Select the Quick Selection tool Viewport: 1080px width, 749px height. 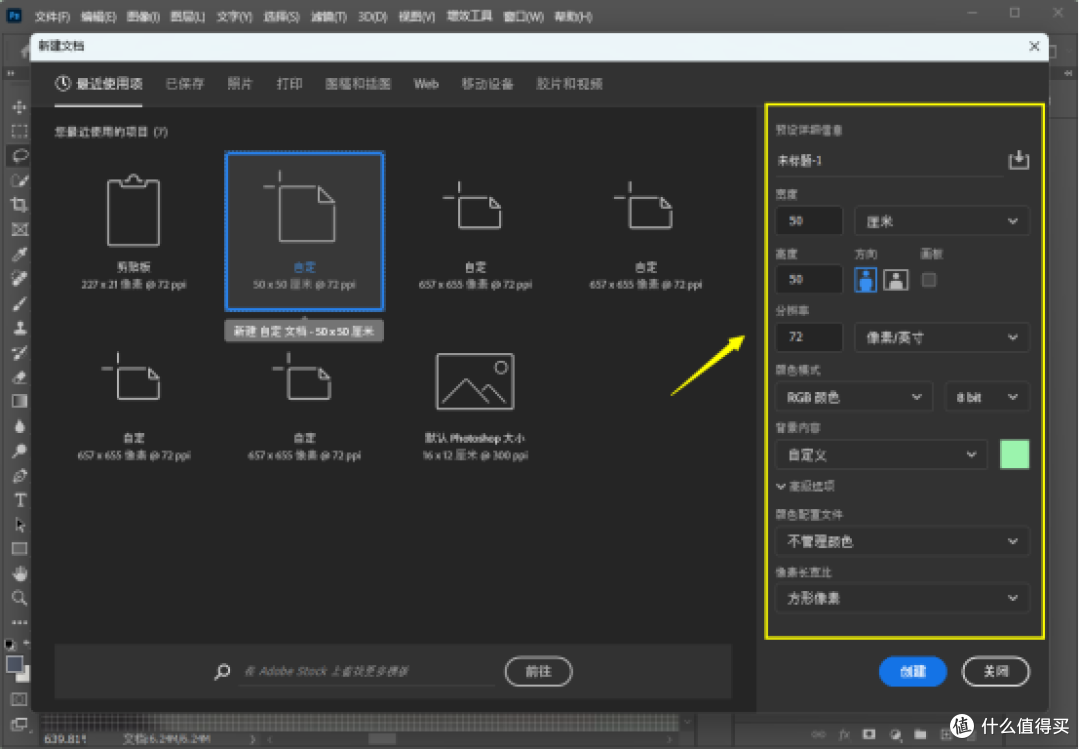click(19, 181)
